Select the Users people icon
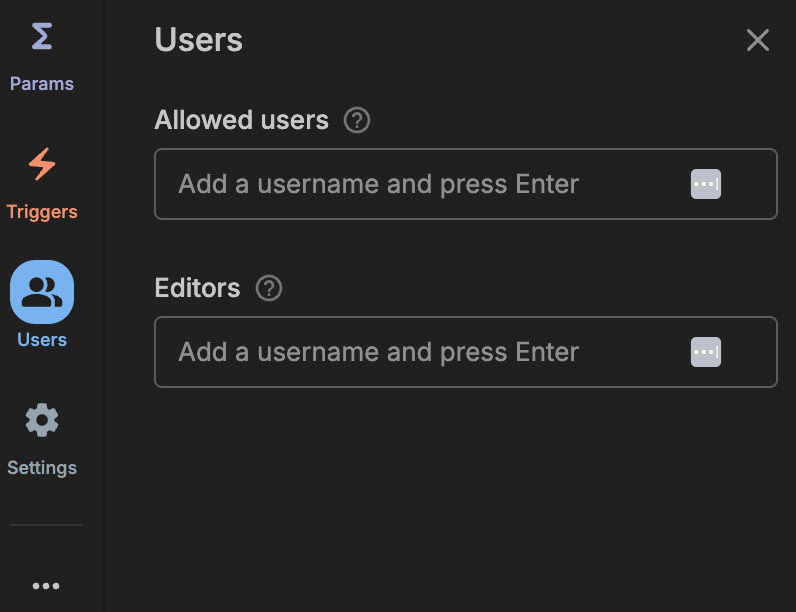Screen dimensions: 796x612 pos(42,292)
